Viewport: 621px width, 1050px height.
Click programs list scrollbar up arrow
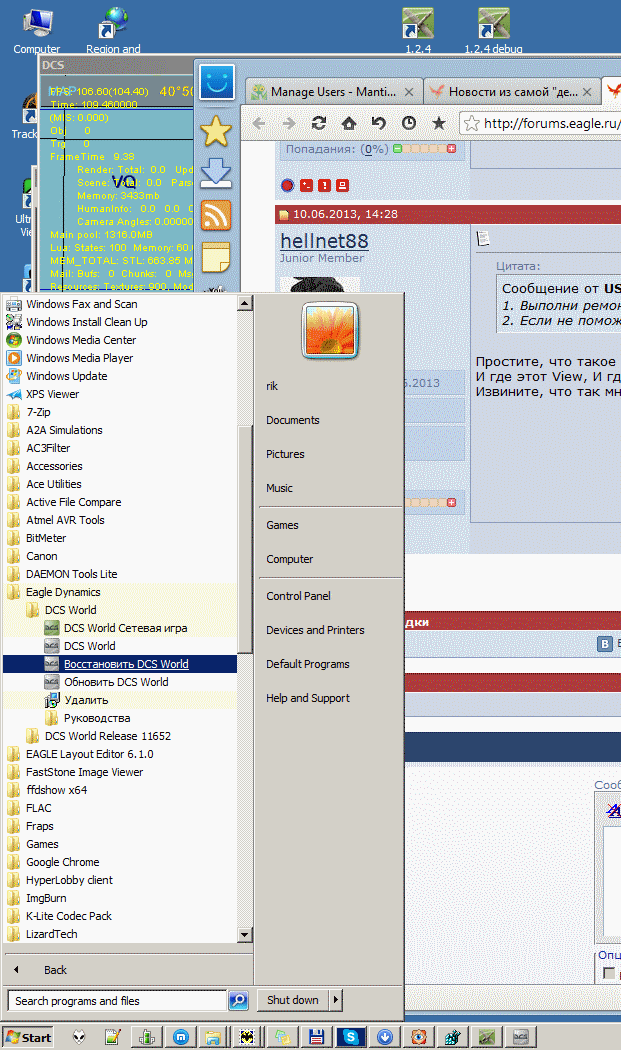(x=245, y=303)
